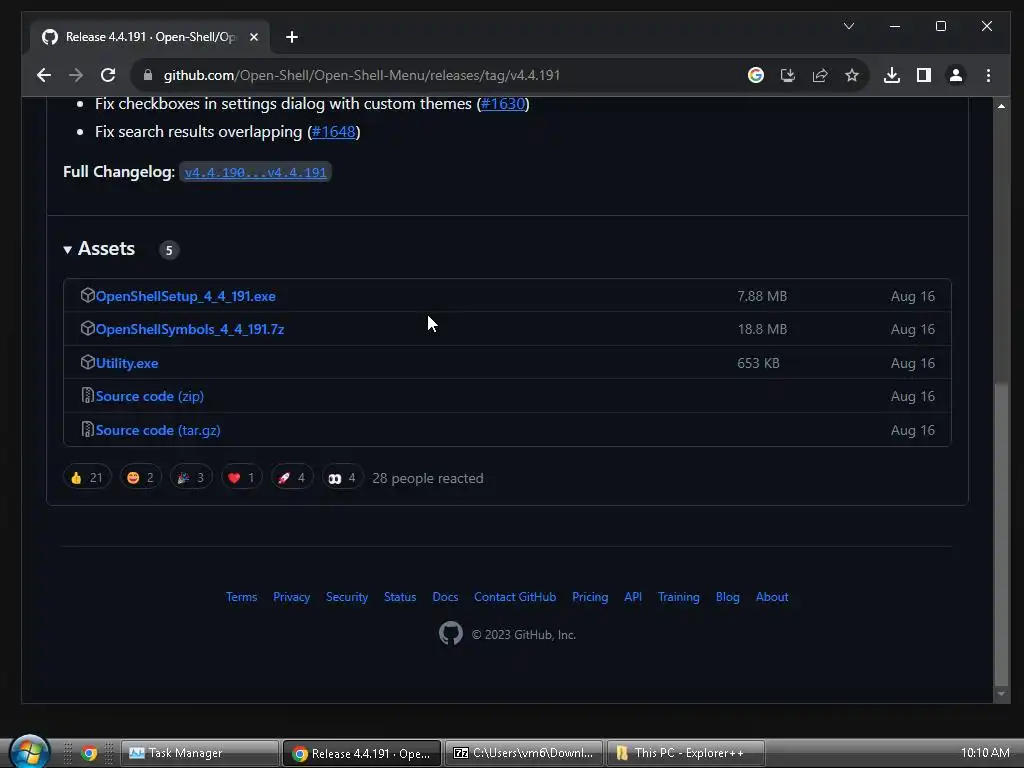Open a new browser tab
The height and width of the screenshot is (768, 1024).
coord(292,37)
